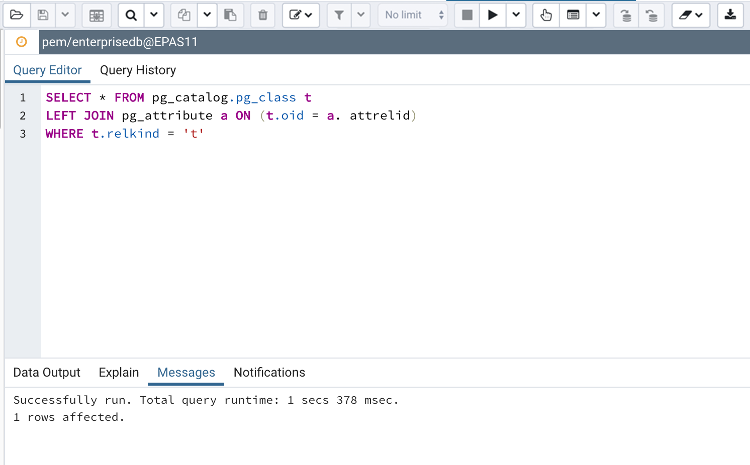
Task: Open Find using the magnifier icon
Action: (131, 15)
